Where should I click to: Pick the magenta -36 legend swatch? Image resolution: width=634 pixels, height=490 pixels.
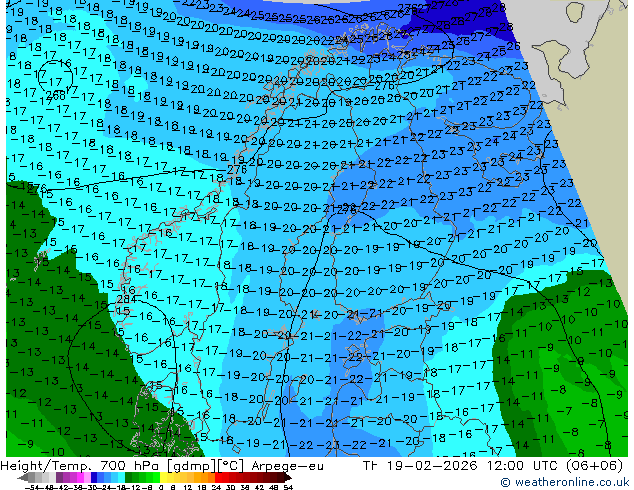coord(80,478)
